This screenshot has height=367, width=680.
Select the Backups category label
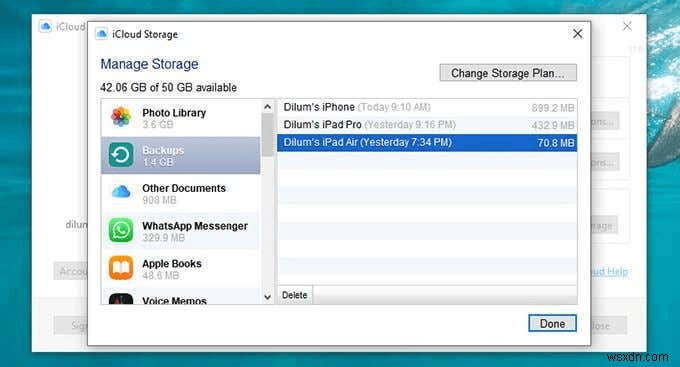(163, 150)
